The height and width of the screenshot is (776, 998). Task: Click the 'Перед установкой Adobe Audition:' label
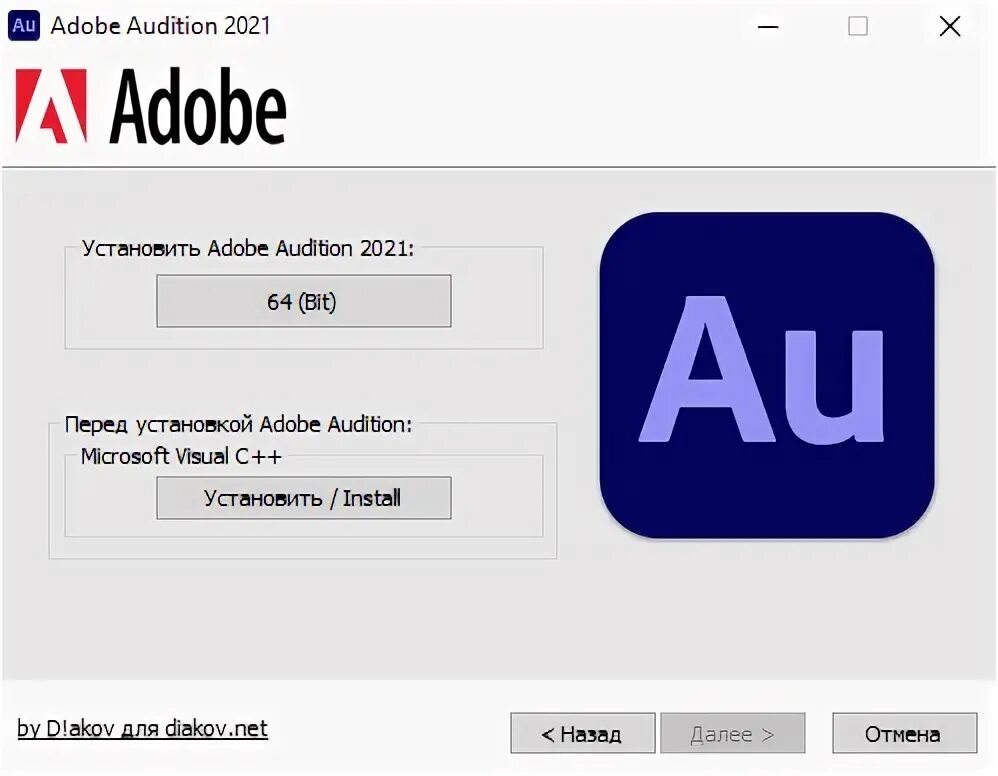click(239, 424)
